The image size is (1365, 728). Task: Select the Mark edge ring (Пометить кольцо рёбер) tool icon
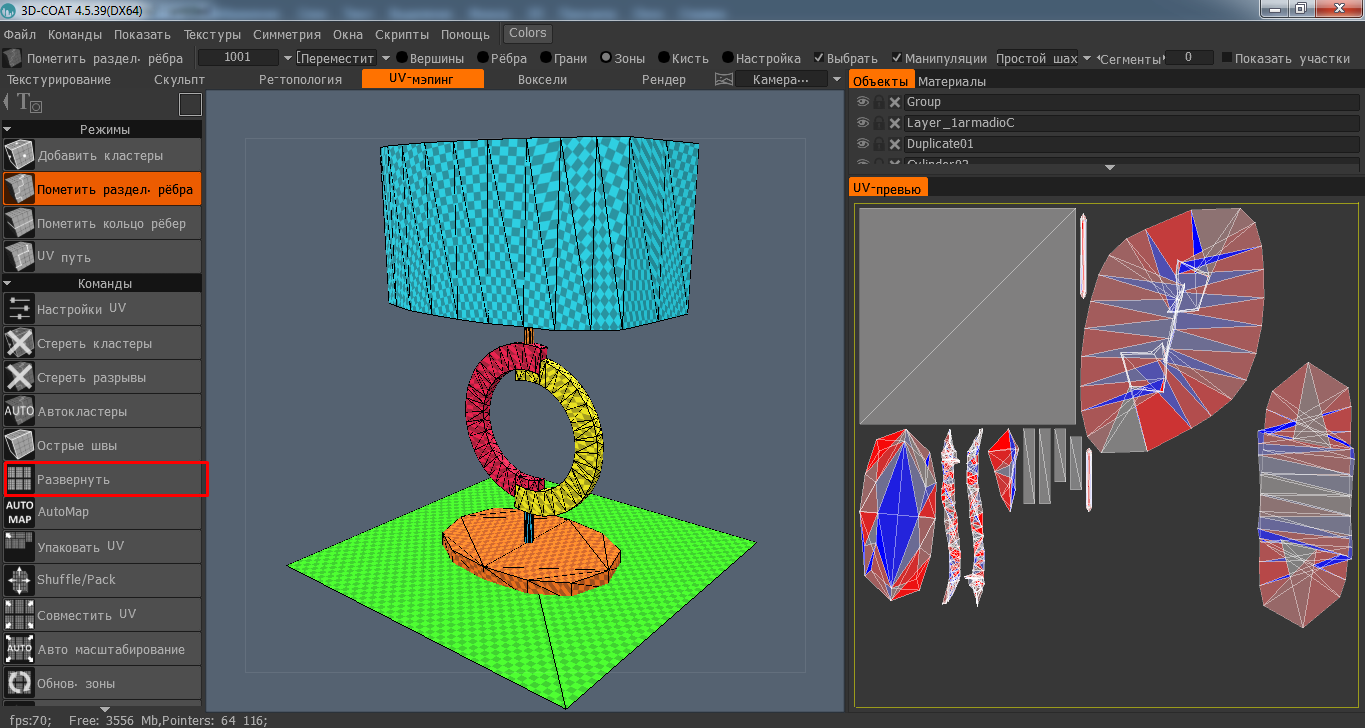[x=19, y=224]
